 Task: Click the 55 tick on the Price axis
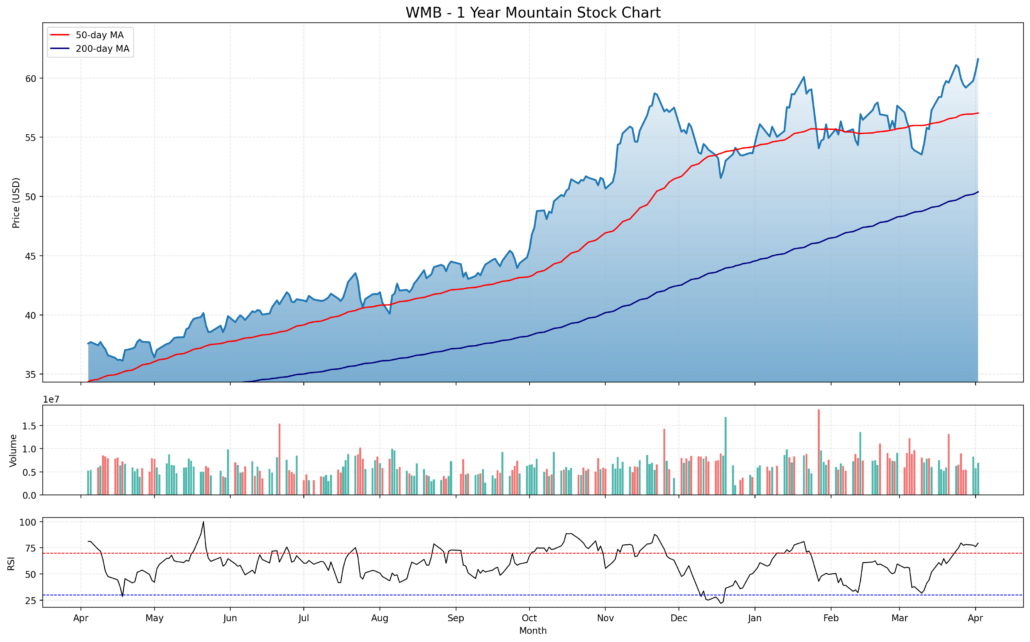[x=30, y=137]
